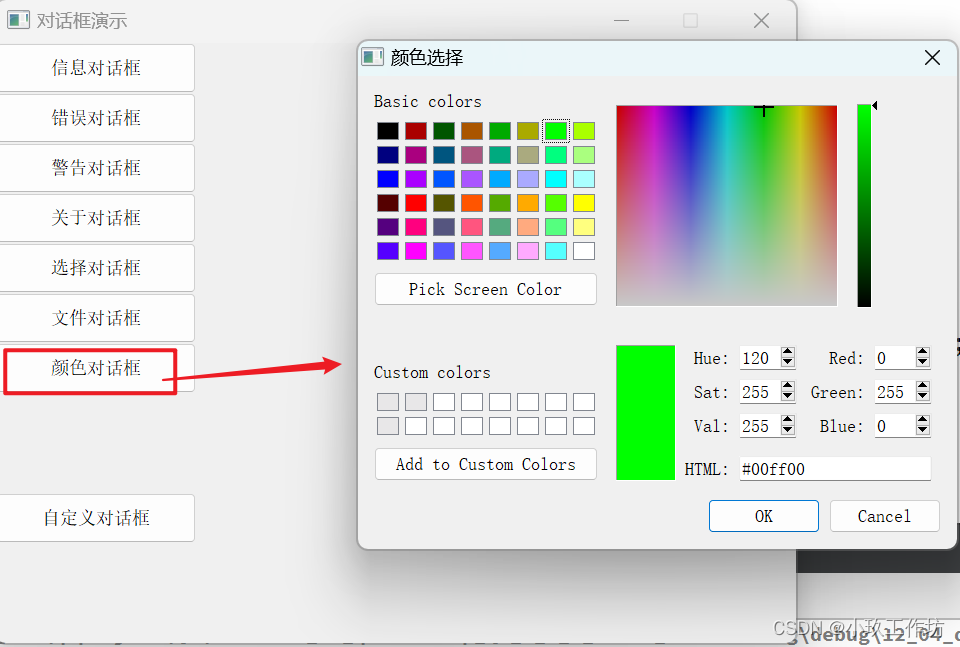
Task: Open 警告对话框 in the demo window
Action: pyautogui.click(x=96, y=168)
